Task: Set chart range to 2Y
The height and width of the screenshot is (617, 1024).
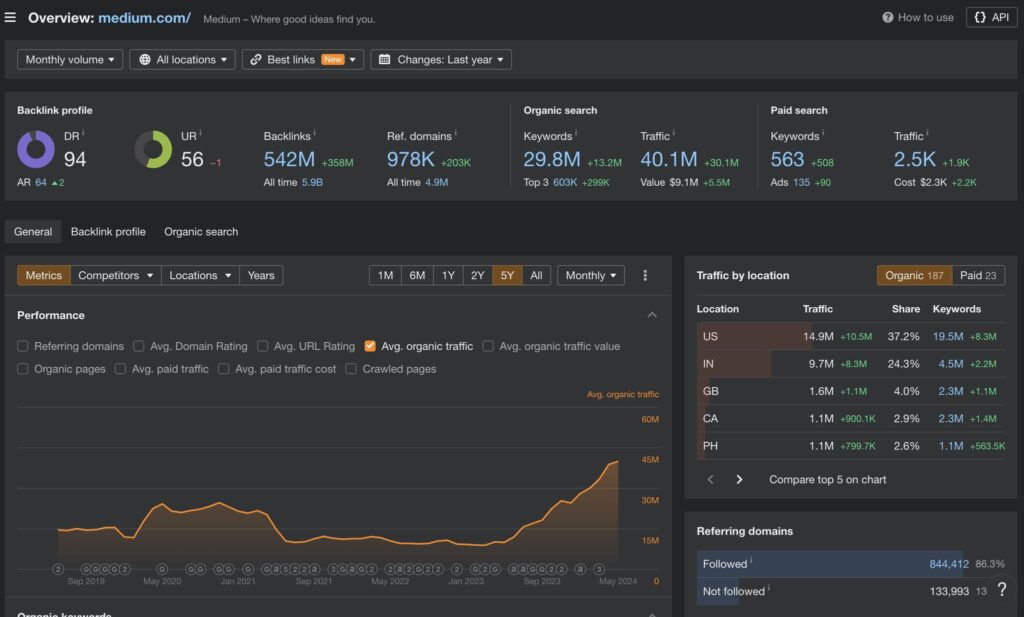Action: coord(478,276)
